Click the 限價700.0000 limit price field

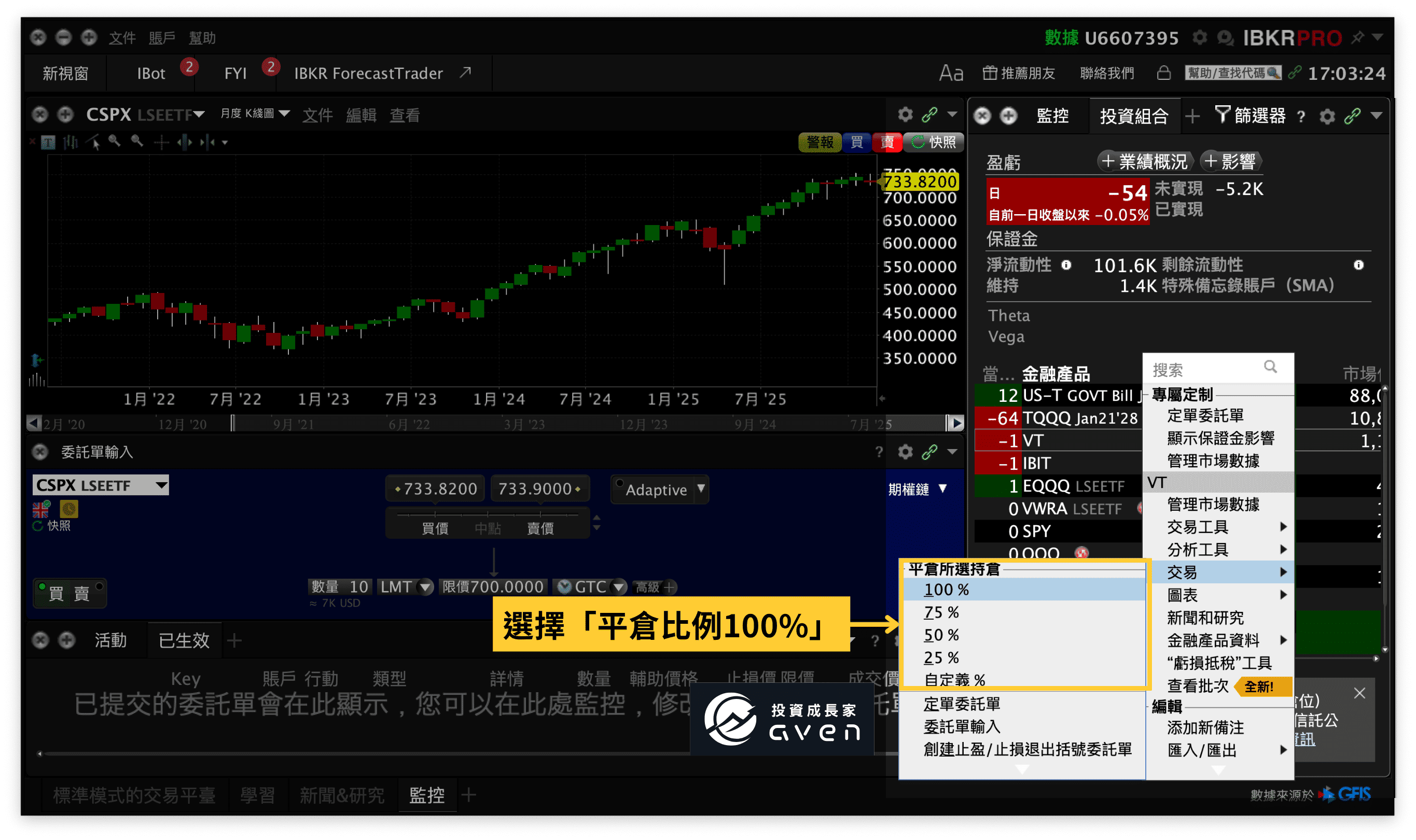click(493, 587)
